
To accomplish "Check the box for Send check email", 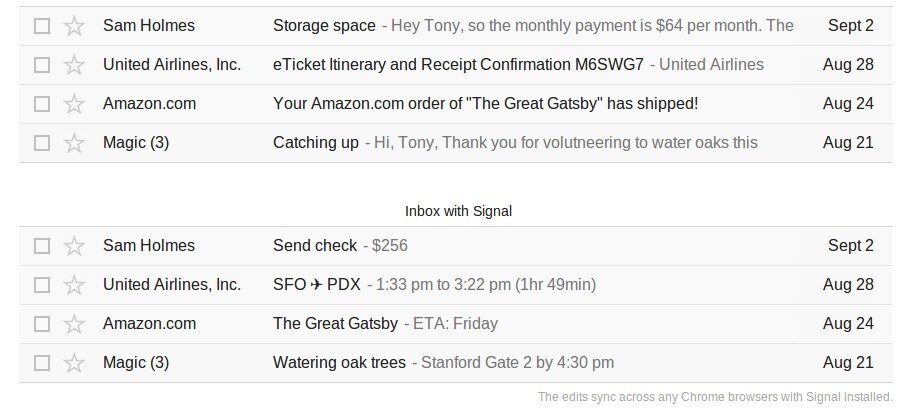I will pos(42,246).
